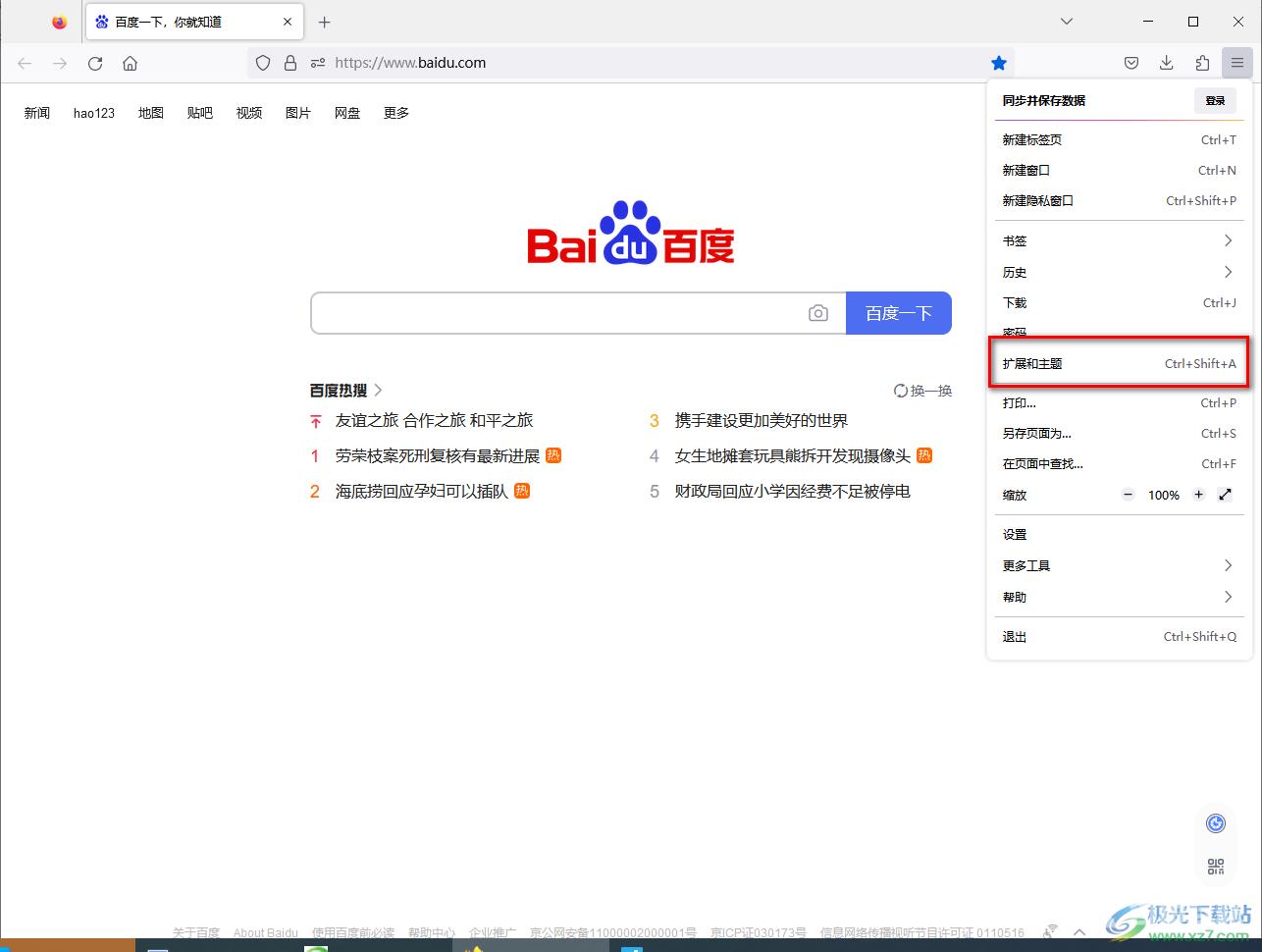Image resolution: width=1262 pixels, height=952 pixels.
Task: Save page to Pocket
Action: coord(1131,63)
